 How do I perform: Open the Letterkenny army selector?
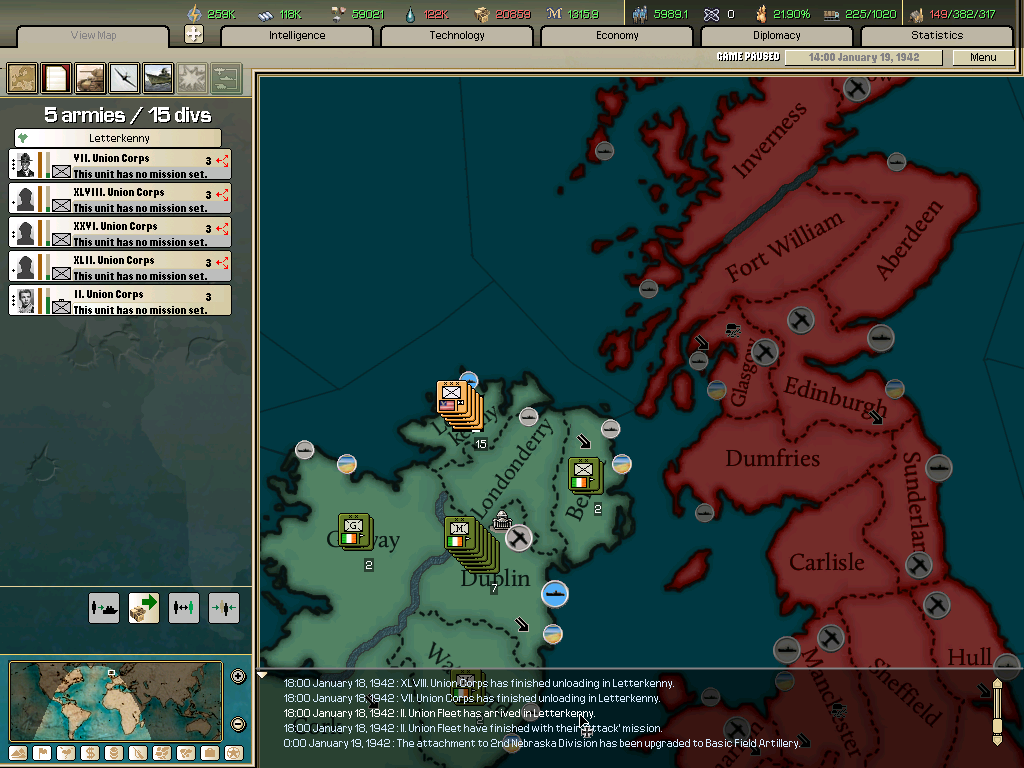[x=119, y=137]
